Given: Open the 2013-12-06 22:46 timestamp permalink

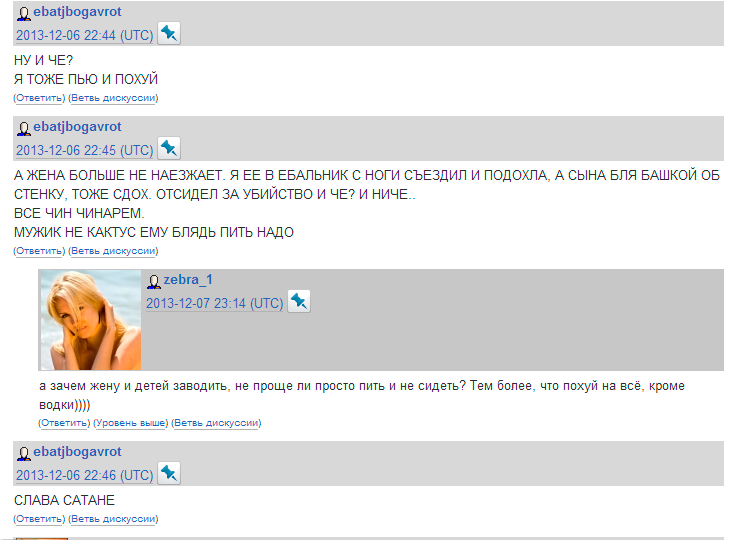Looking at the screenshot, I should pos(84,476).
